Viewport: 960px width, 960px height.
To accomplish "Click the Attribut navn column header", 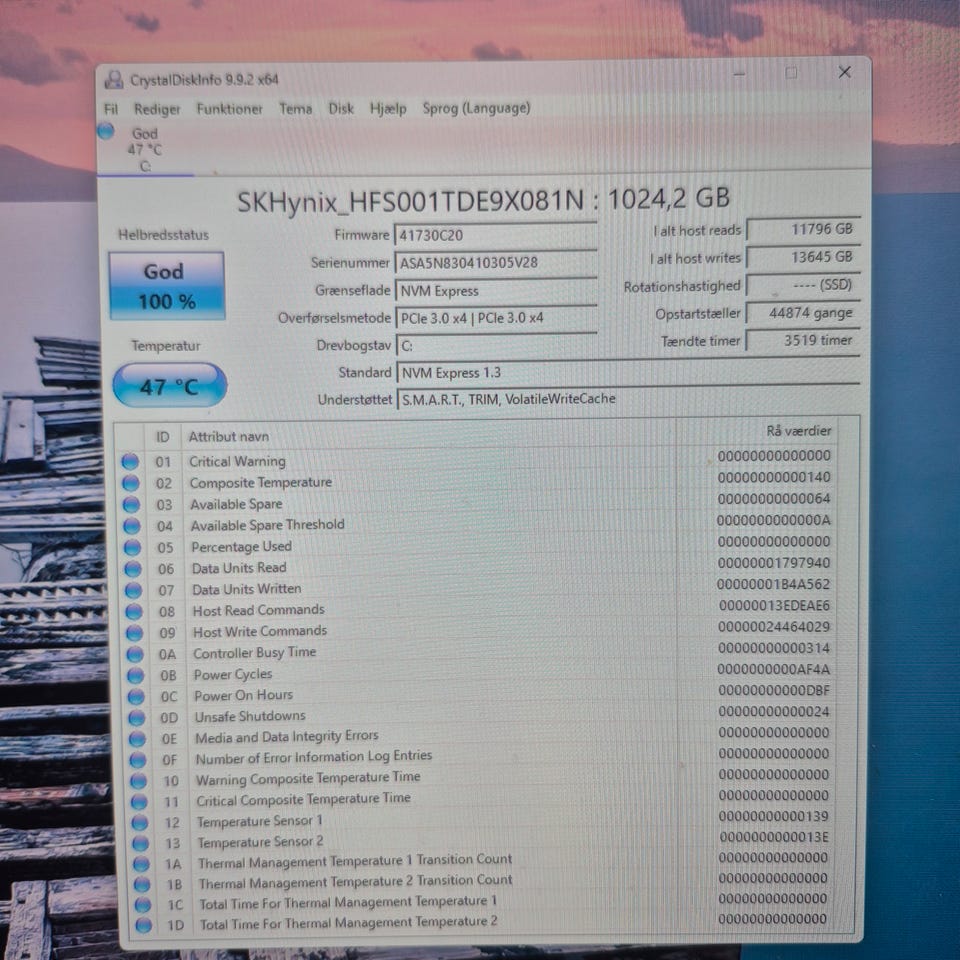I will (229, 437).
